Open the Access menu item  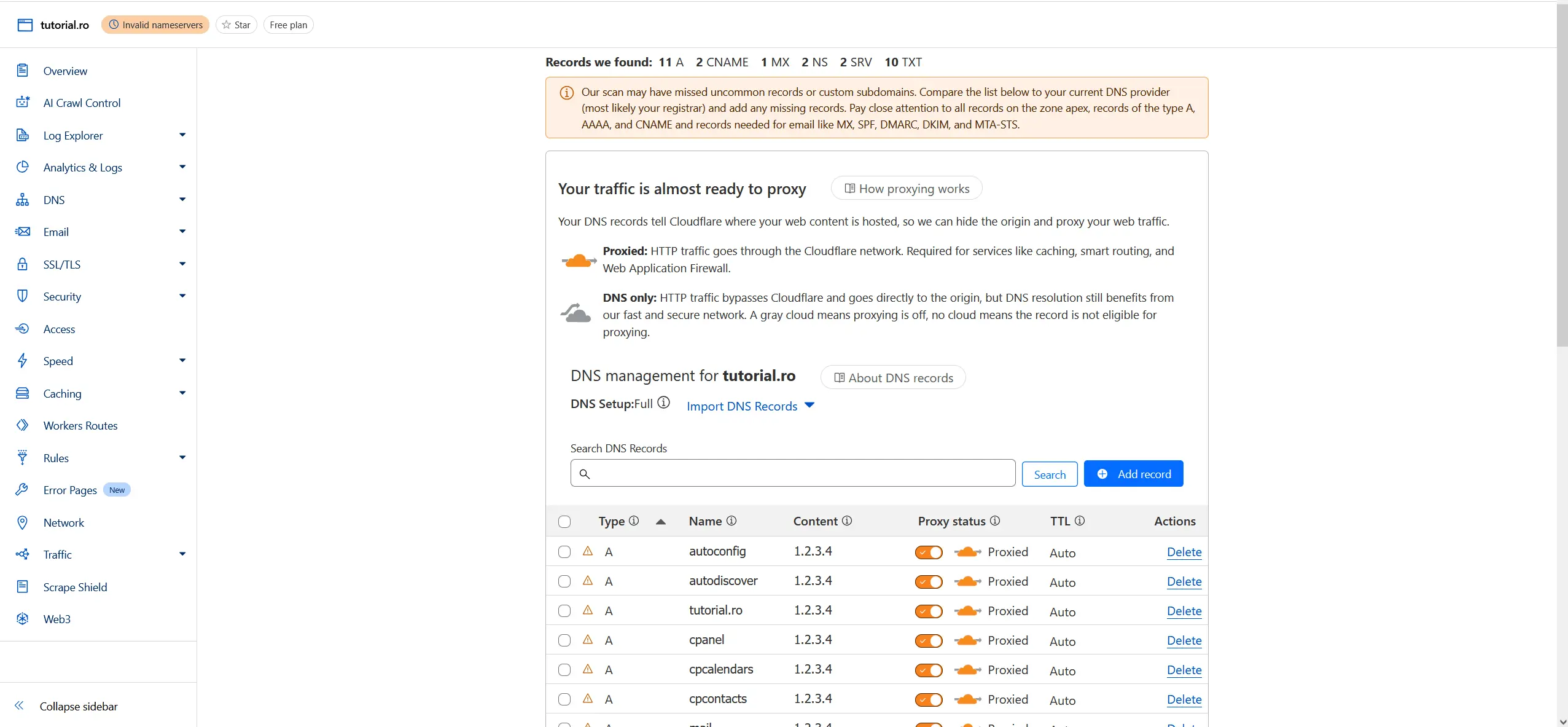[59, 329]
